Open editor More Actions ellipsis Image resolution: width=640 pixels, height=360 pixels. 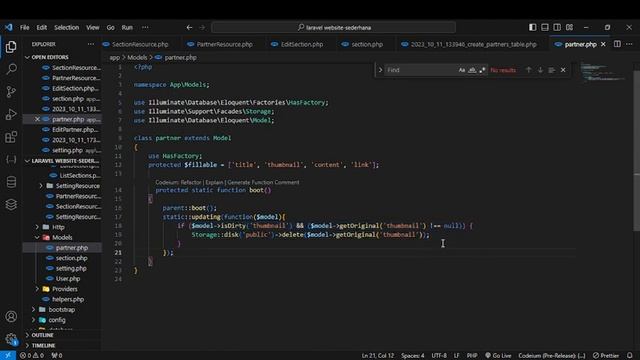click(x=629, y=44)
